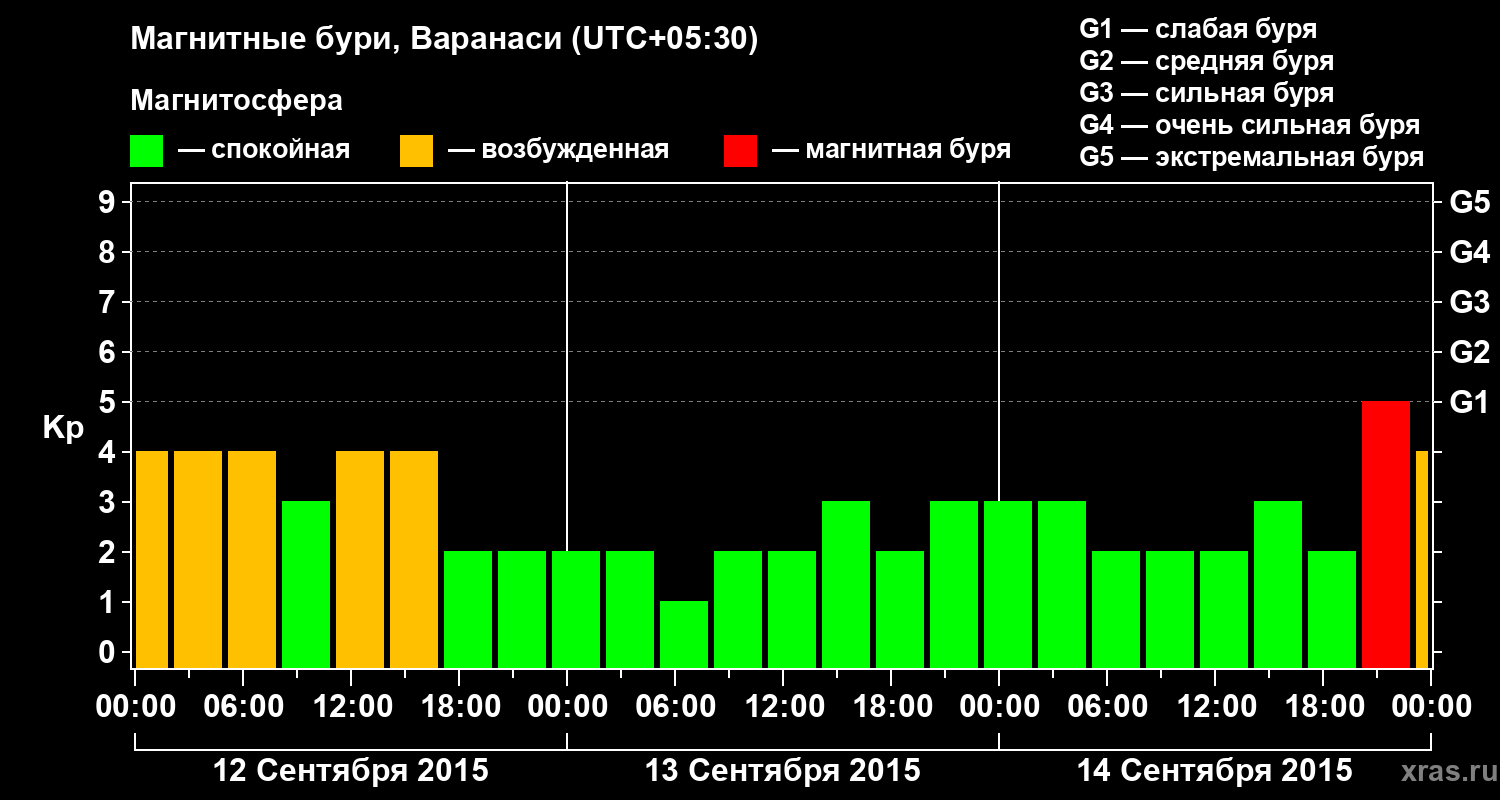The width and height of the screenshot is (1500, 800).
Task: Click the green Kp 3 bar on 12 September
Action: click(306, 585)
